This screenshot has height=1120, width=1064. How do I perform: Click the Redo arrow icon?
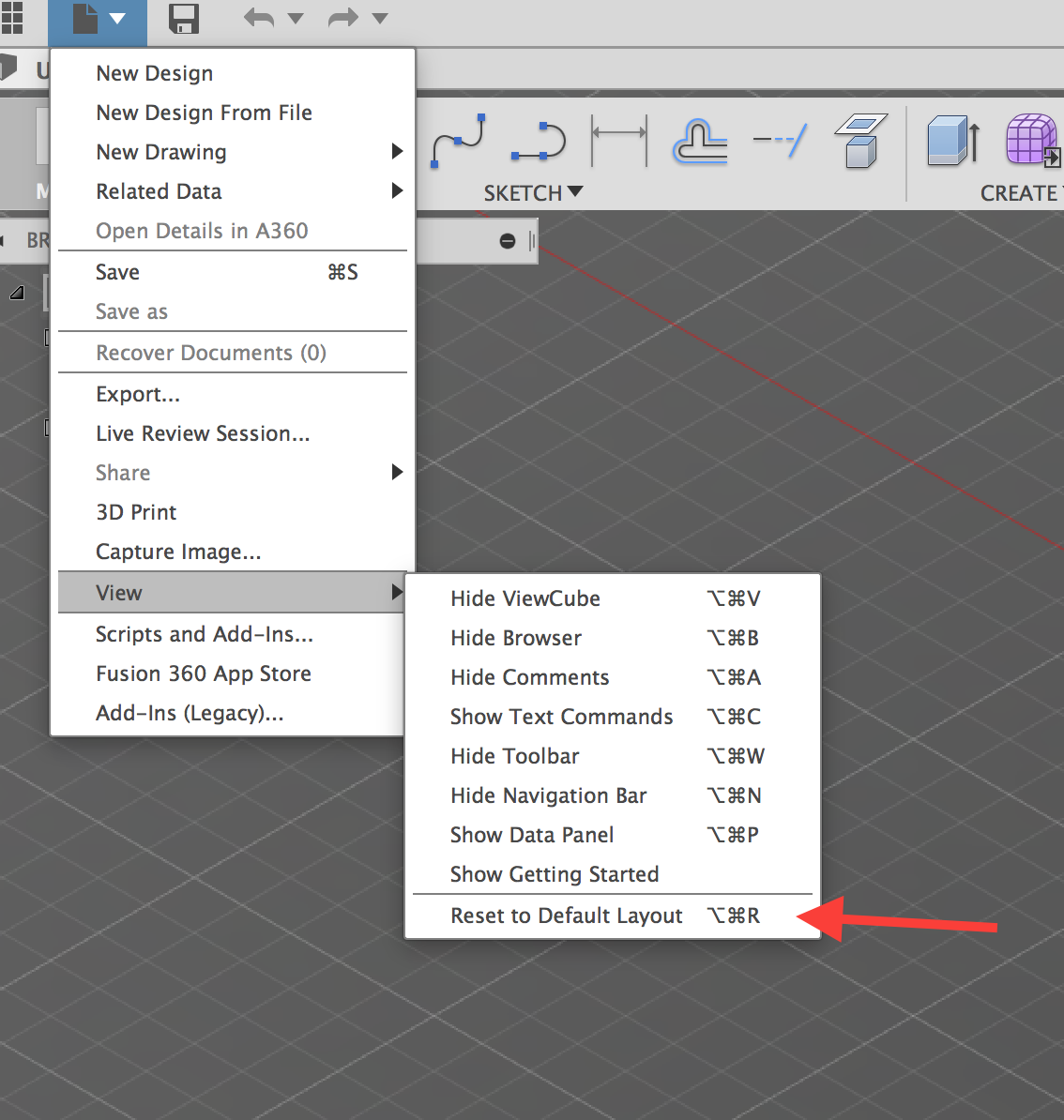(x=343, y=18)
